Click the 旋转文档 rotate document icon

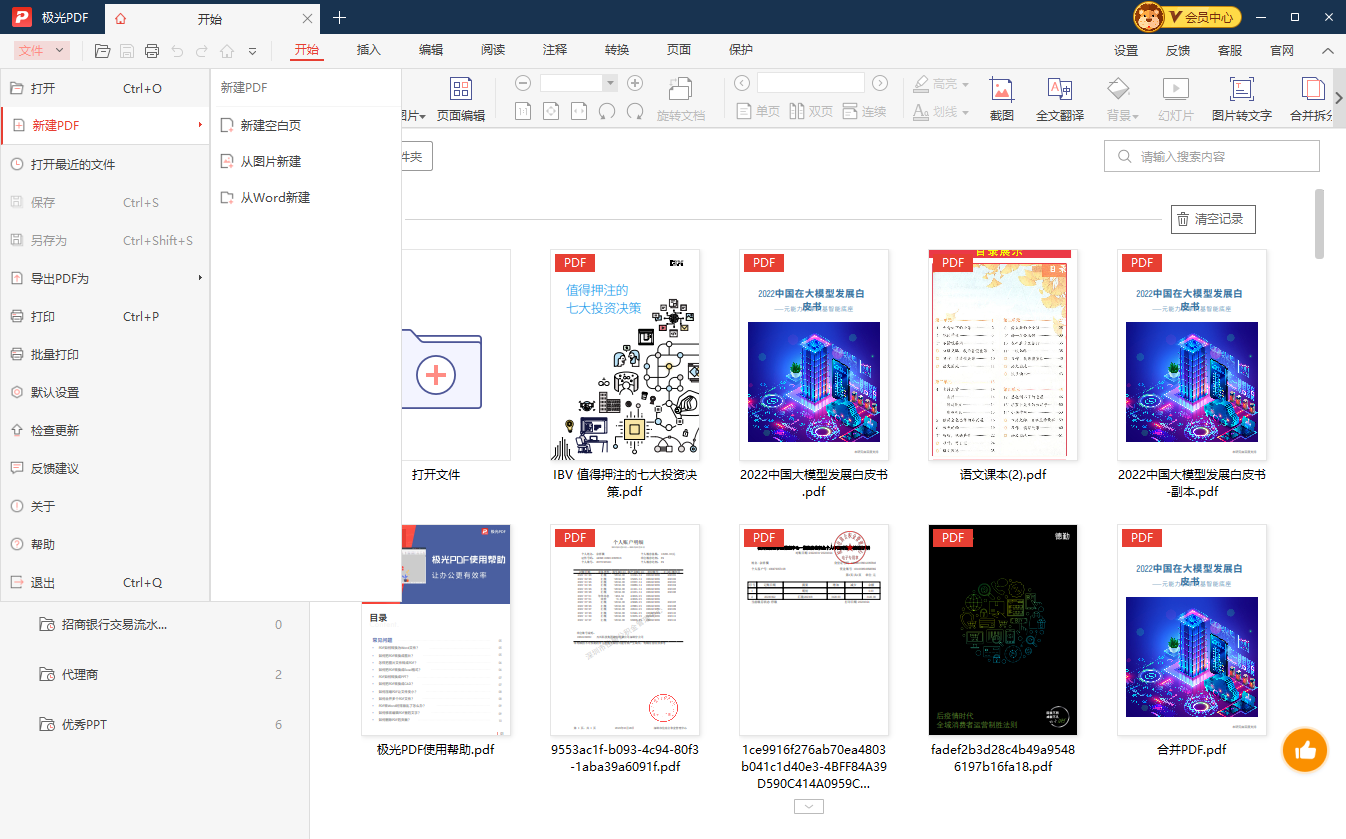click(681, 90)
